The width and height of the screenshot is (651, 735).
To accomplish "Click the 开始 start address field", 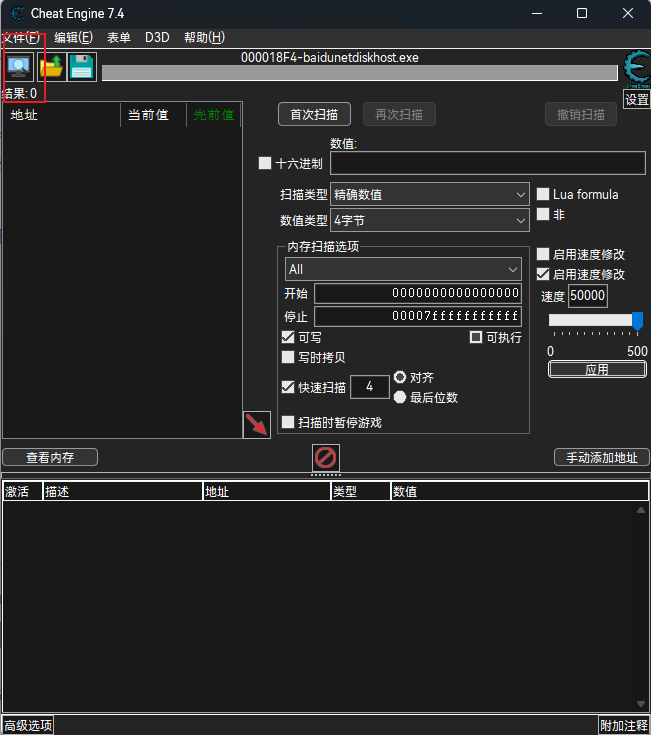I will click(x=418, y=293).
